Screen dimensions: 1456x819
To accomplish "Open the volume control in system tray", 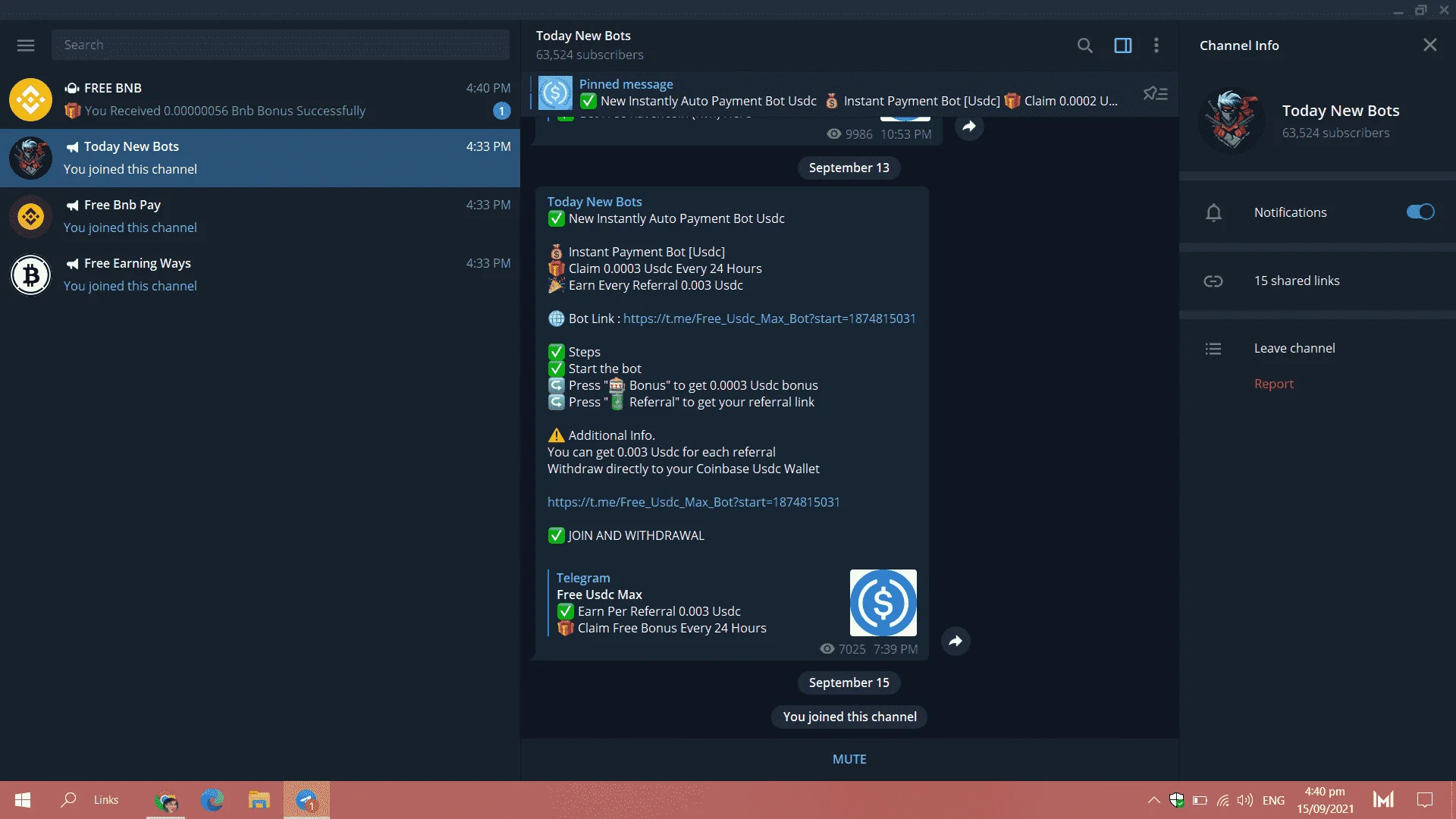I will click(x=1244, y=800).
